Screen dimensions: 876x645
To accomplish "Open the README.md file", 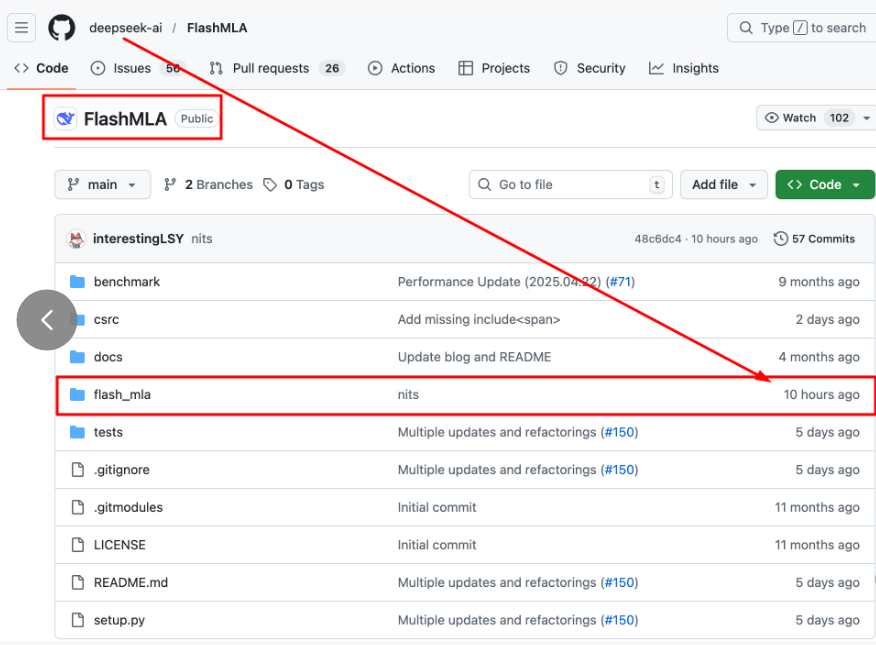I will (x=130, y=583).
